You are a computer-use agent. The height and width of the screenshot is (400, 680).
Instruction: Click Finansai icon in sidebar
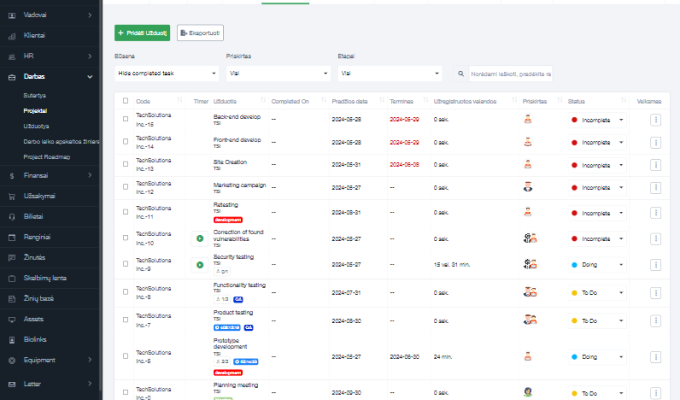(x=10, y=175)
